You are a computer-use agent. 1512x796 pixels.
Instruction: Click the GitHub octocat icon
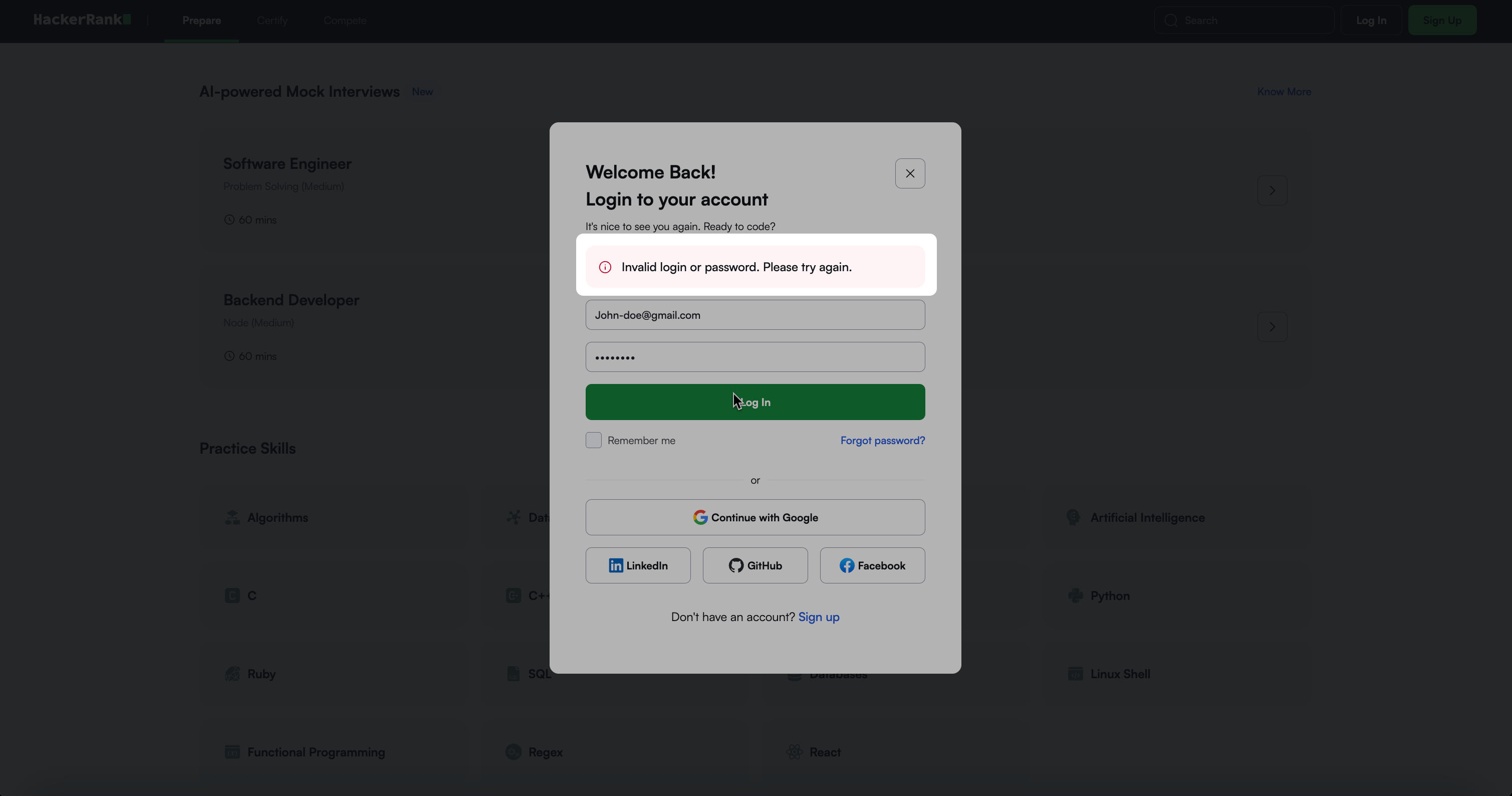(x=736, y=565)
